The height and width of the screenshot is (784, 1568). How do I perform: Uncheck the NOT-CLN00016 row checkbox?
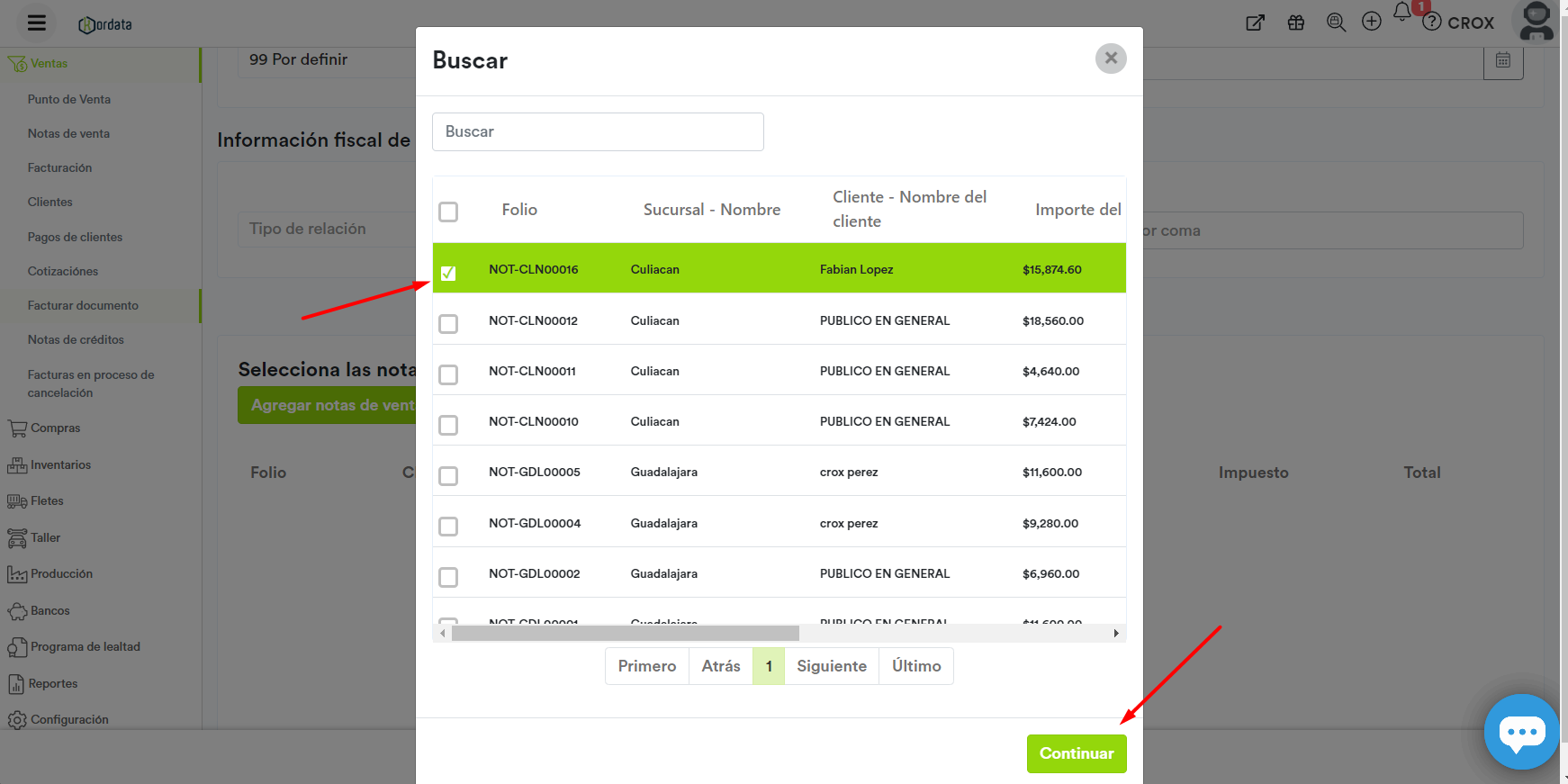pyautogui.click(x=448, y=273)
